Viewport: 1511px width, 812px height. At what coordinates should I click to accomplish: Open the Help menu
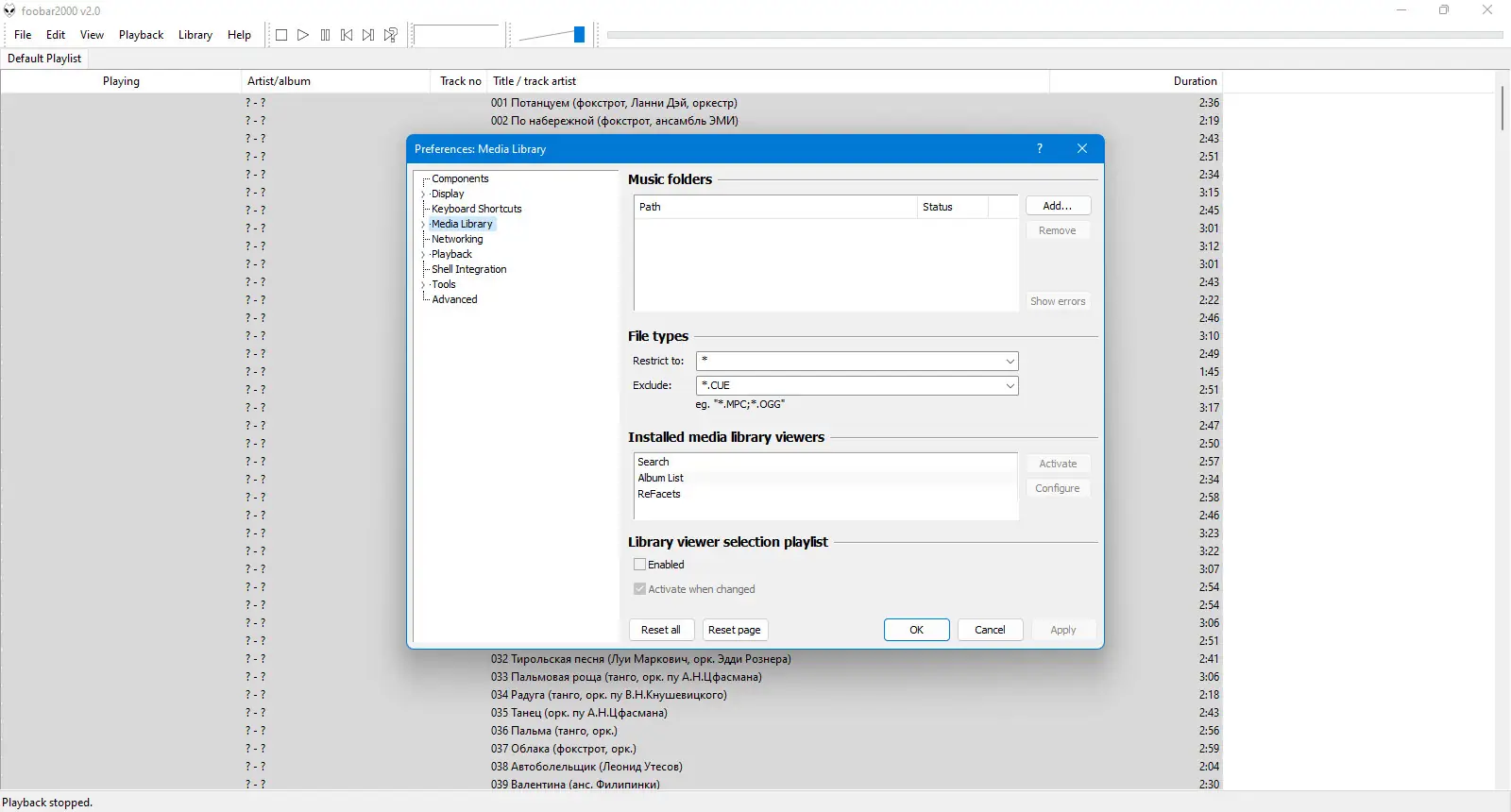(x=239, y=35)
